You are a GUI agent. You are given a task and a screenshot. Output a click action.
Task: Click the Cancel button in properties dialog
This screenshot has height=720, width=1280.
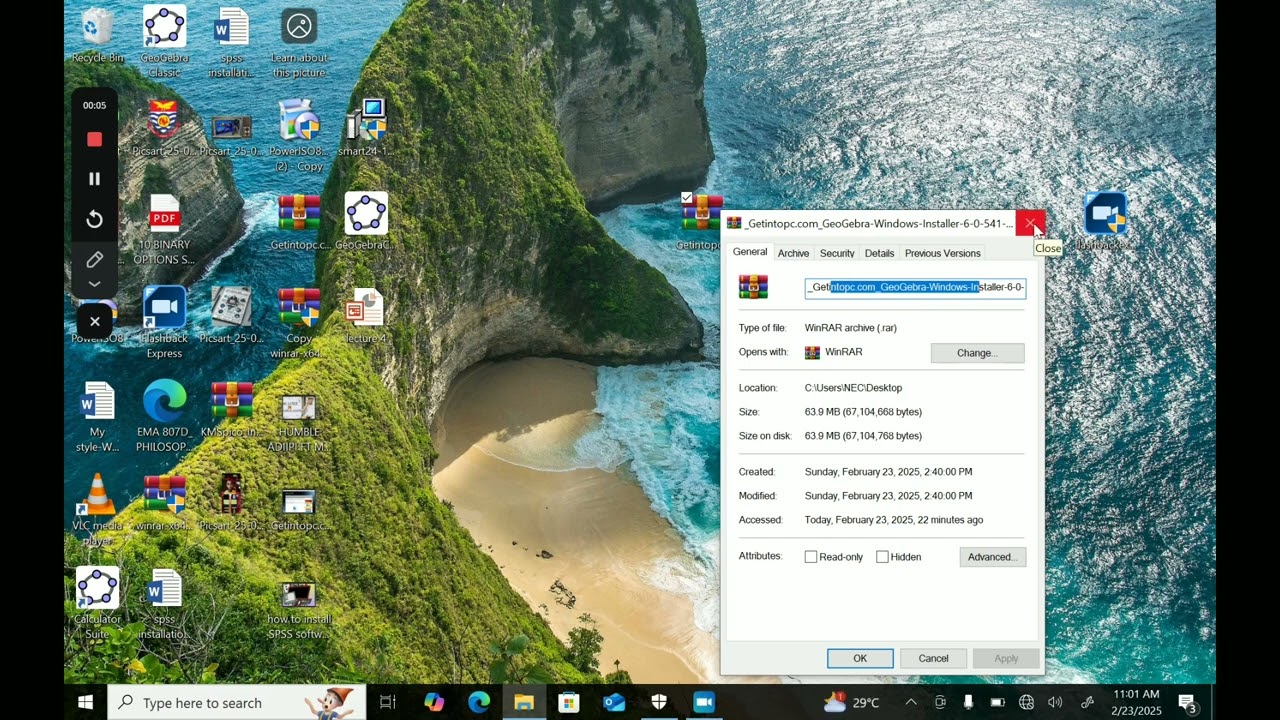coord(933,658)
